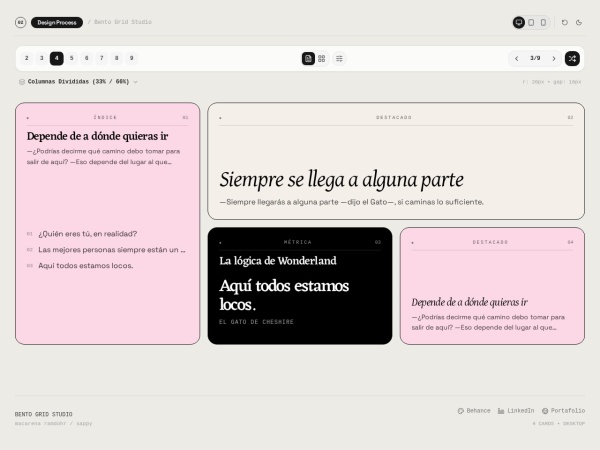Click BENTO GRID STUDIO footer title
This screenshot has width=600, height=450.
pyautogui.click(x=44, y=414)
